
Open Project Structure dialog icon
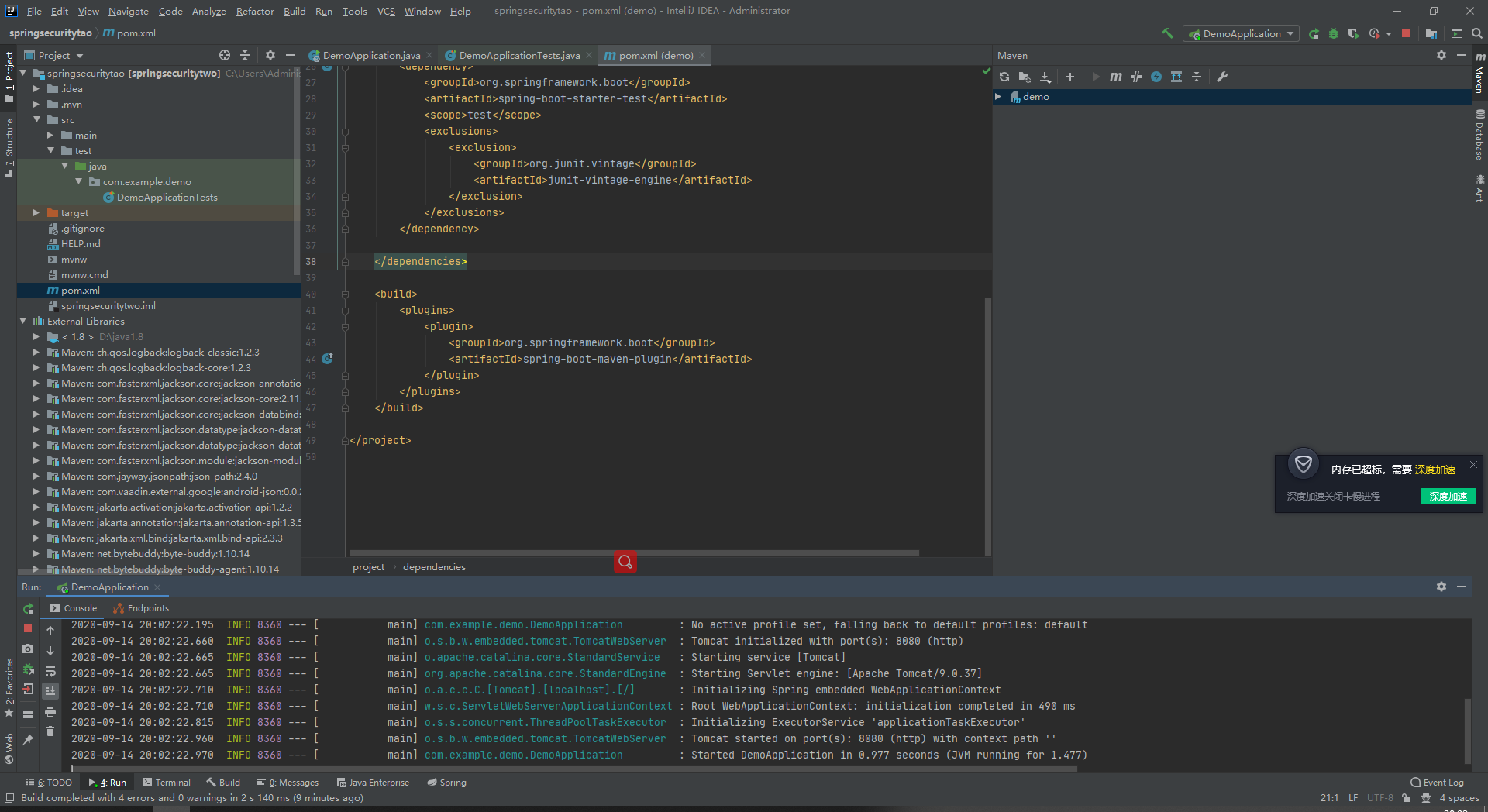(1431, 33)
